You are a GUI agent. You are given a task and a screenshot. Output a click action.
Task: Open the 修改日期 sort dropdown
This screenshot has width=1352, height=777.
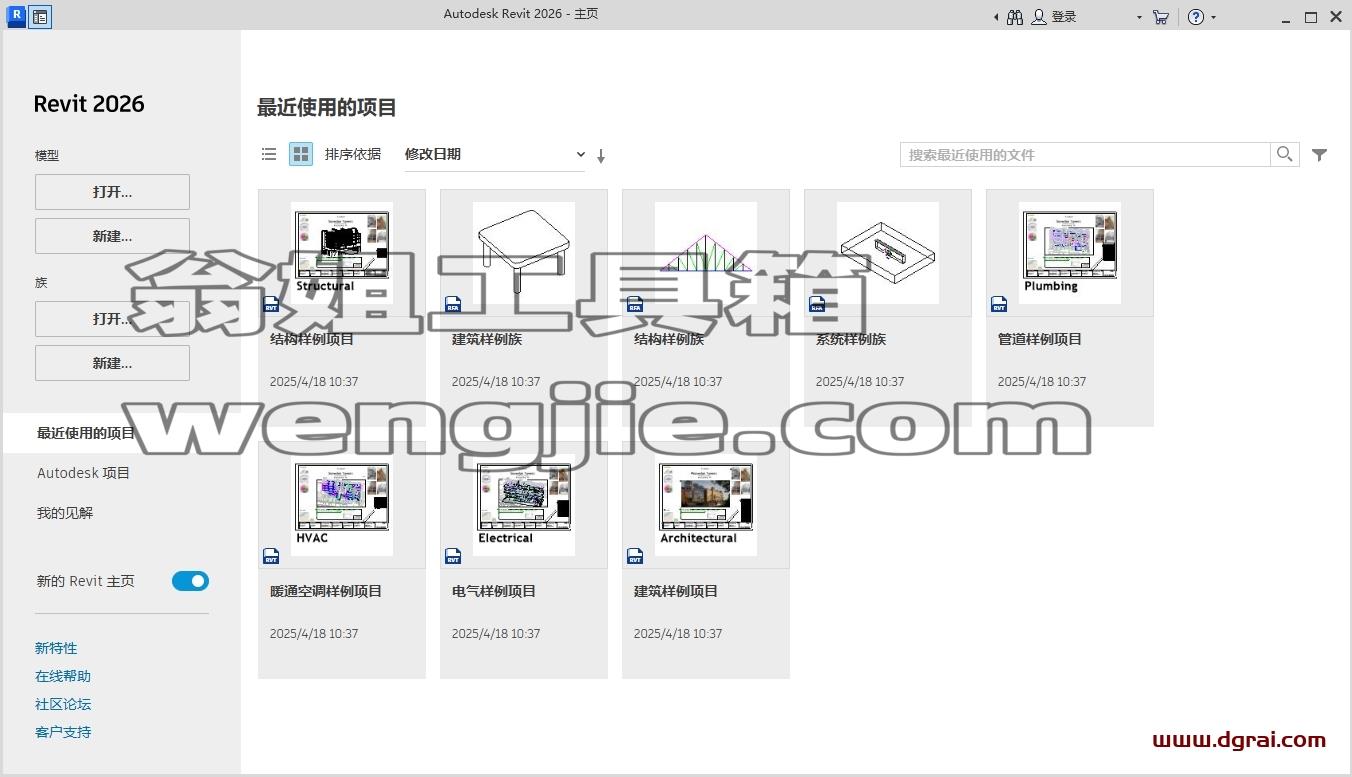point(494,154)
